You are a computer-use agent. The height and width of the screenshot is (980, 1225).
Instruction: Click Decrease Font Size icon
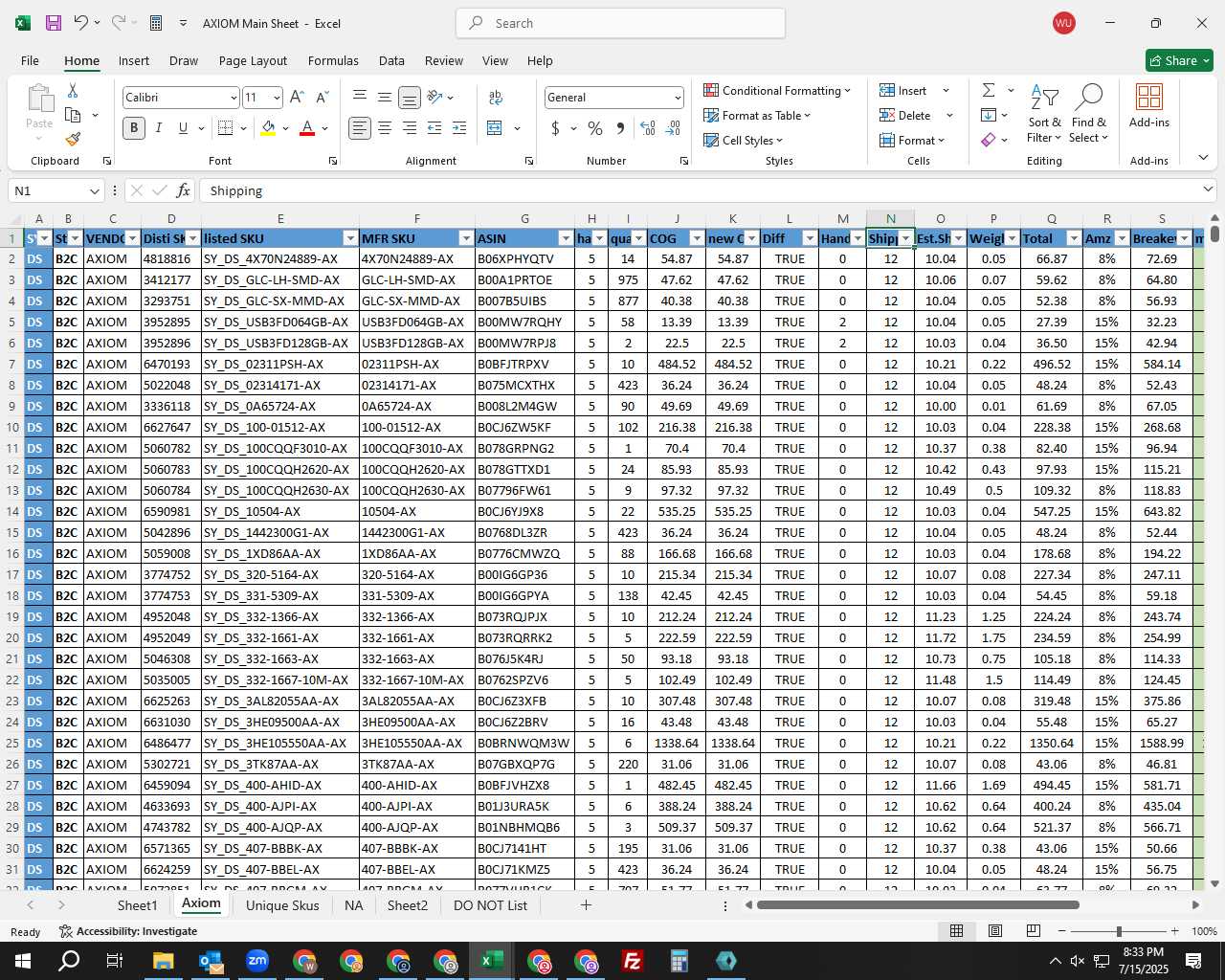(x=322, y=98)
